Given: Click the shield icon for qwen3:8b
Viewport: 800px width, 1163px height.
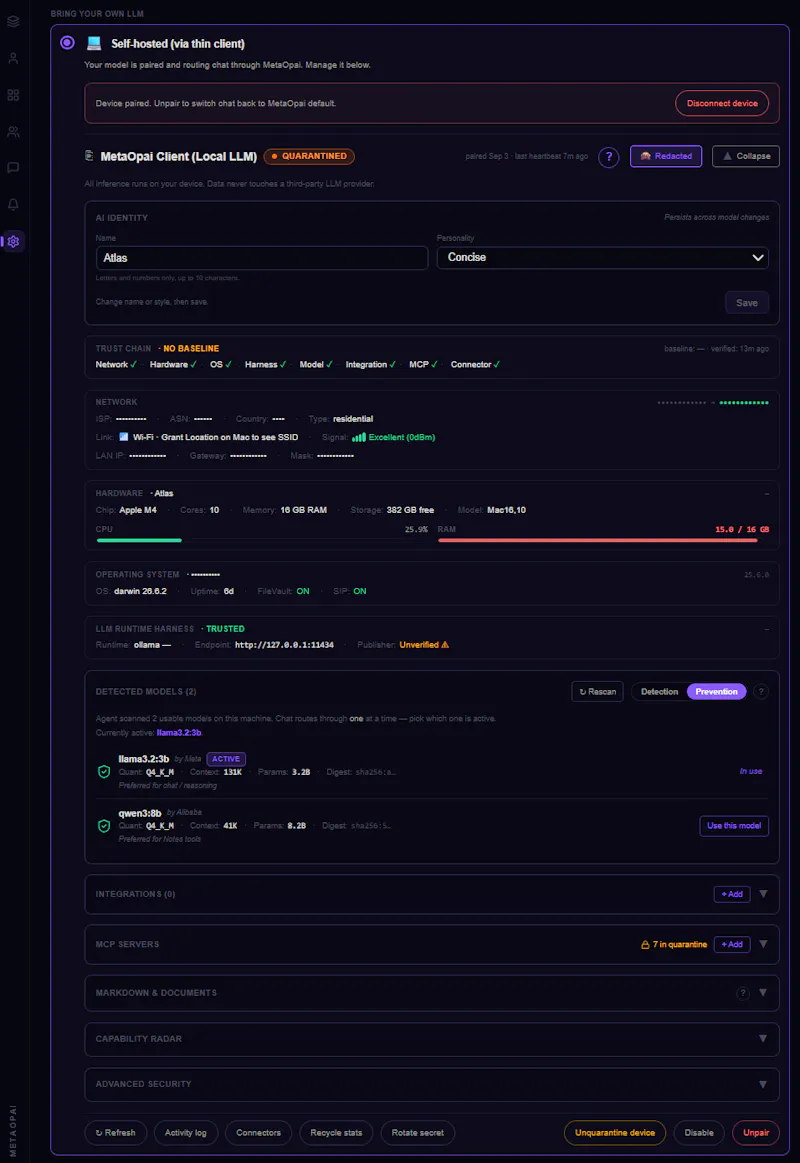Looking at the screenshot, I should click(x=105, y=826).
